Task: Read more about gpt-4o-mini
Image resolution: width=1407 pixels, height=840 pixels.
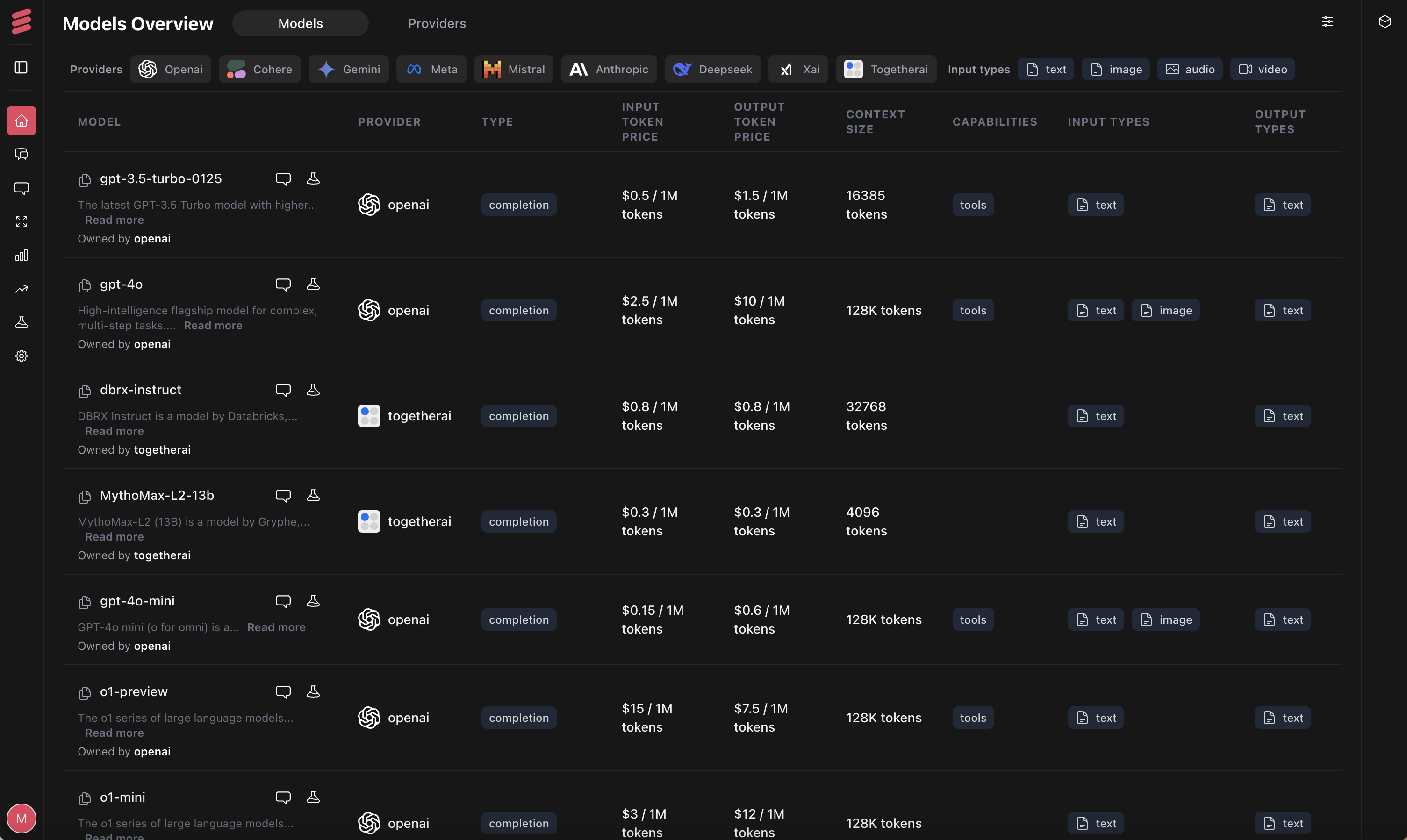Action: pos(276,627)
